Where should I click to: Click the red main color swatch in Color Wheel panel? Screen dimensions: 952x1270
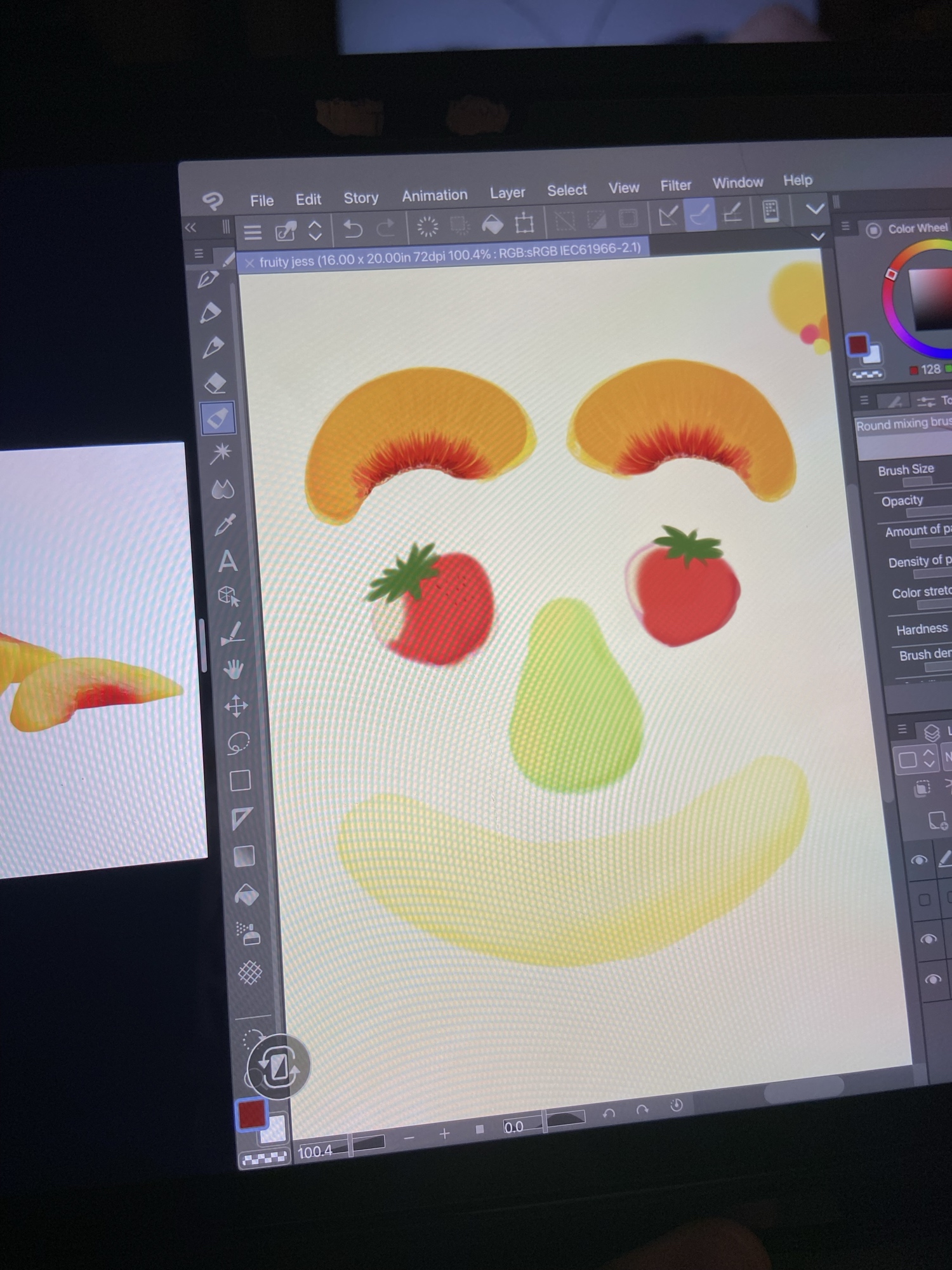tap(857, 345)
